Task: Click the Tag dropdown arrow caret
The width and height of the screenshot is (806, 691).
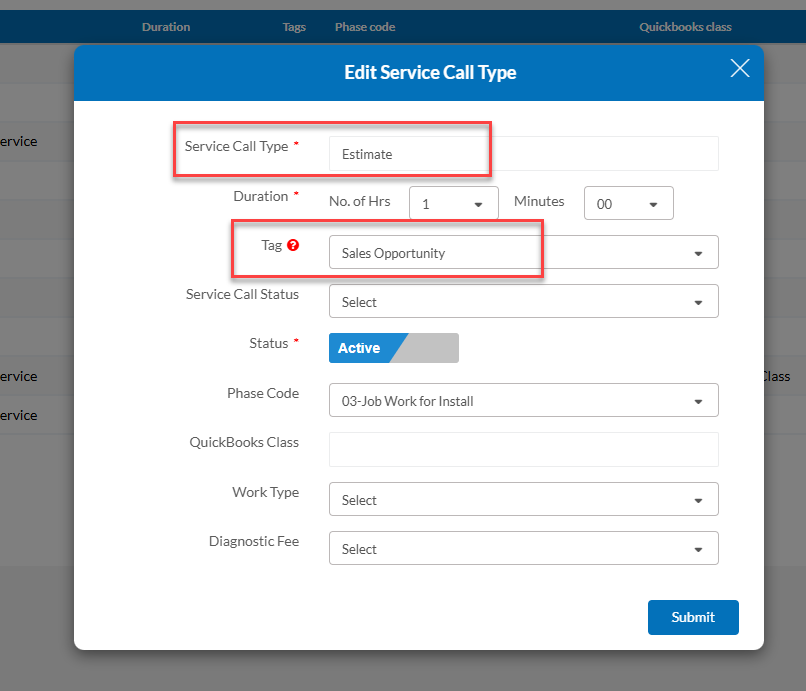Action: 698,254
